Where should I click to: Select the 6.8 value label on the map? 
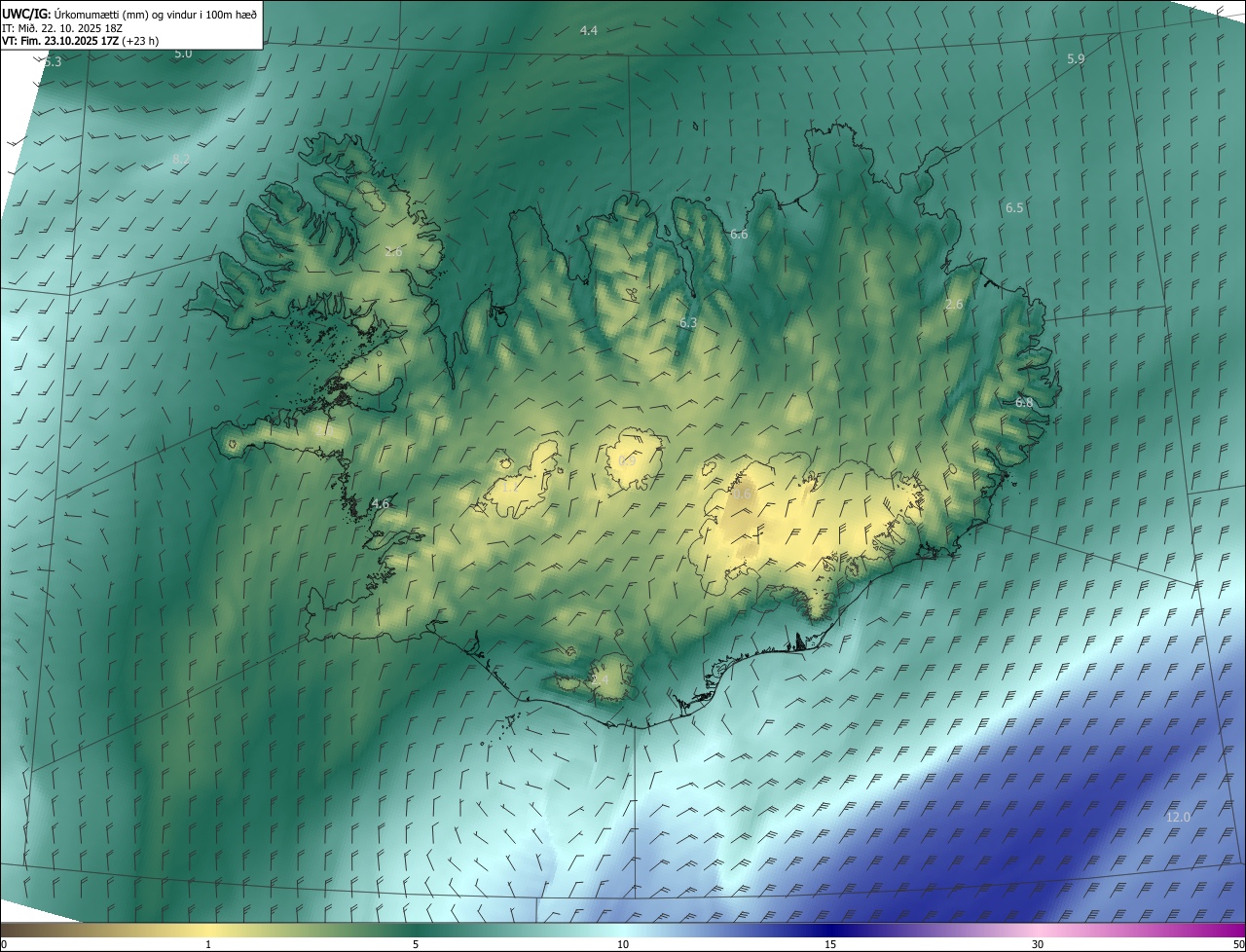[1024, 402]
